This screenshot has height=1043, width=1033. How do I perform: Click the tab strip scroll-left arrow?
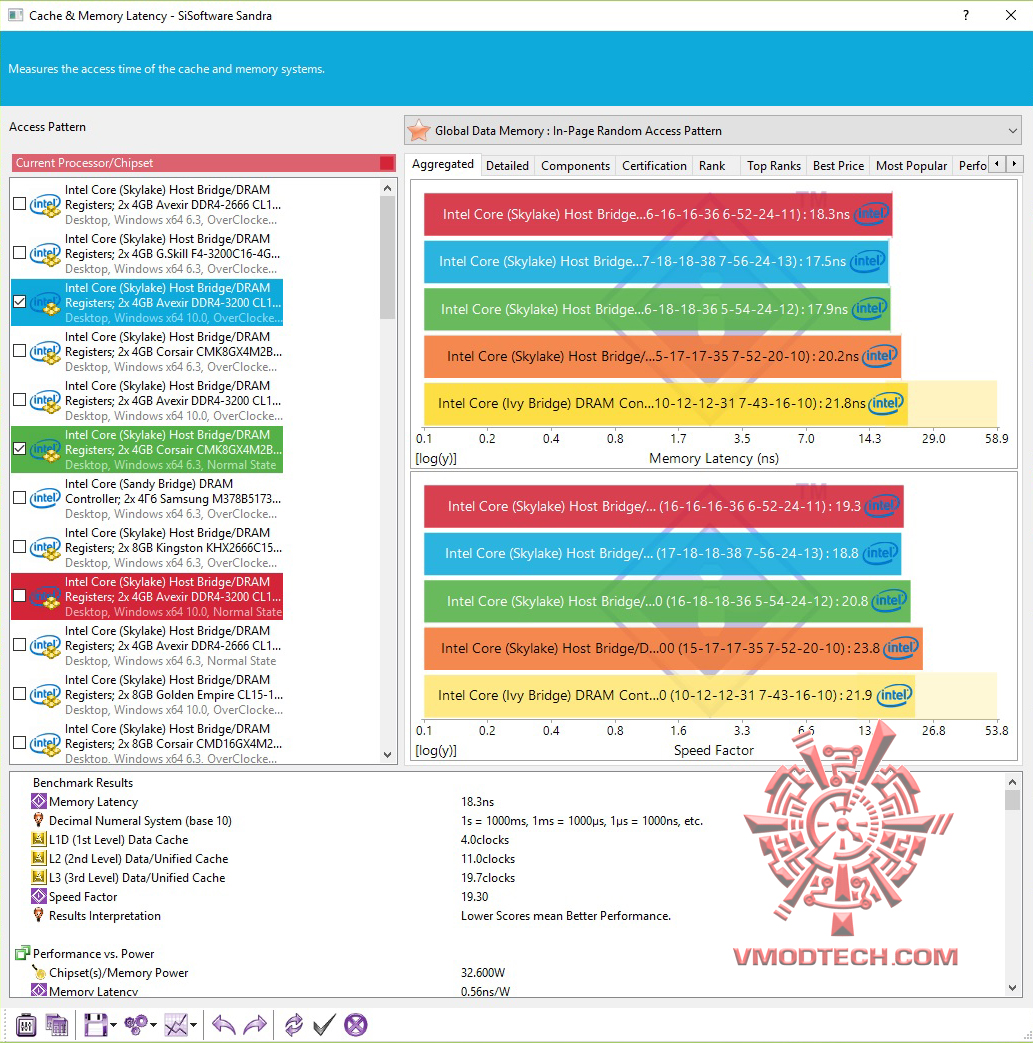coord(996,164)
